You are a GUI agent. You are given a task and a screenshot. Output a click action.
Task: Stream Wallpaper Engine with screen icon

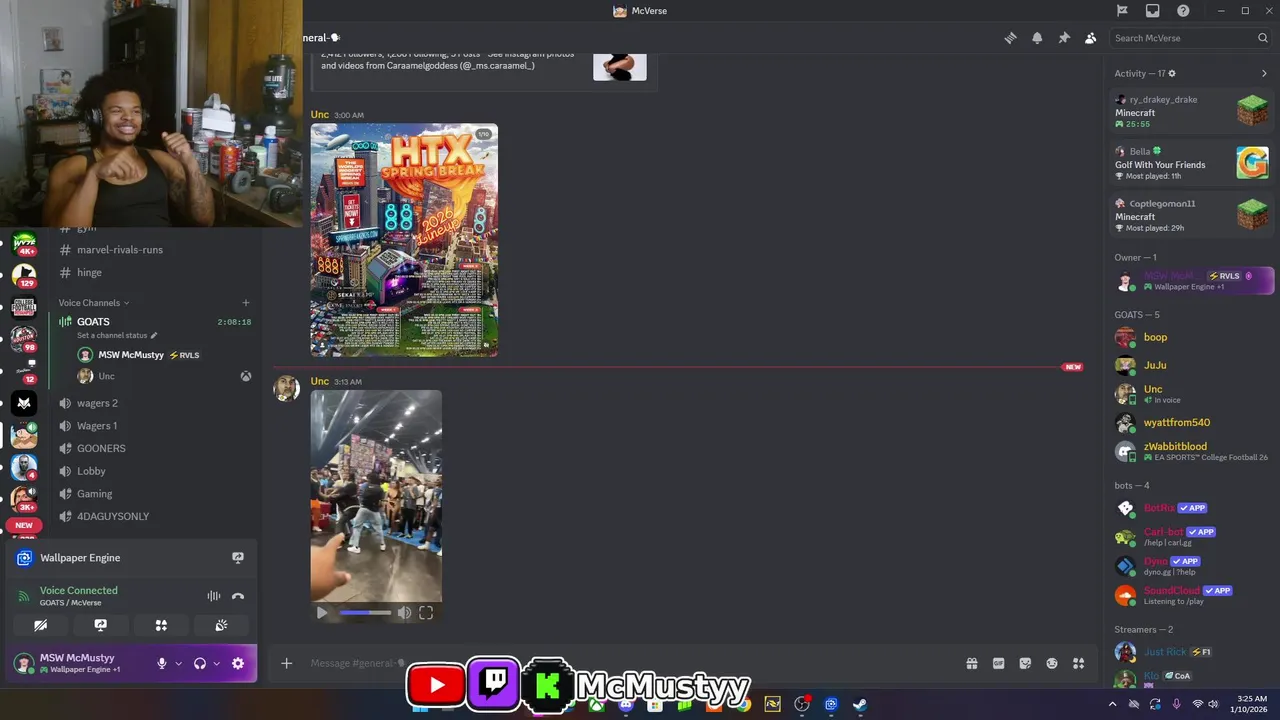238,558
